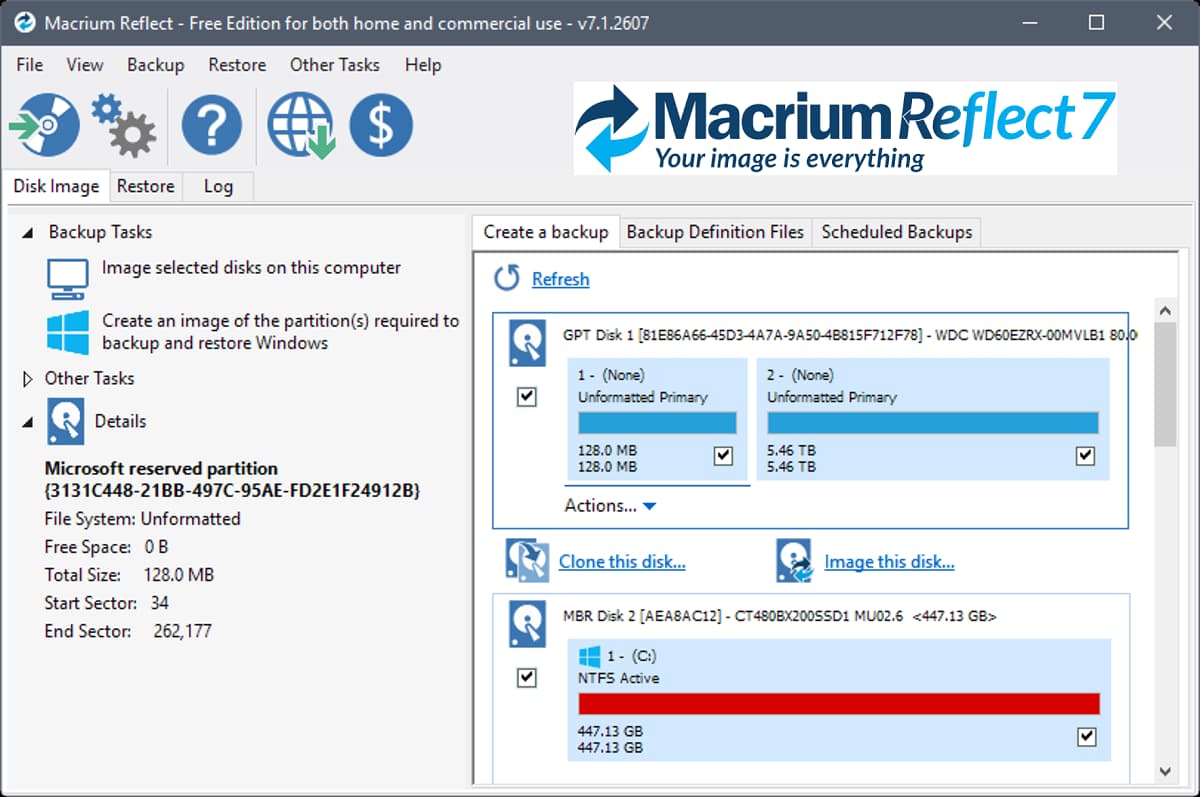Click the dollar sign purchase icon
1200x797 pixels.
(x=381, y=125)
